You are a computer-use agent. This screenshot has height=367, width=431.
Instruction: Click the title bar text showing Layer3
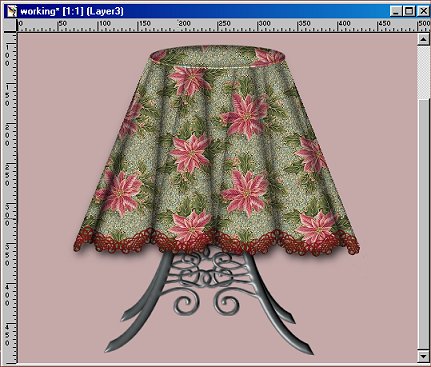click(105, 11)
